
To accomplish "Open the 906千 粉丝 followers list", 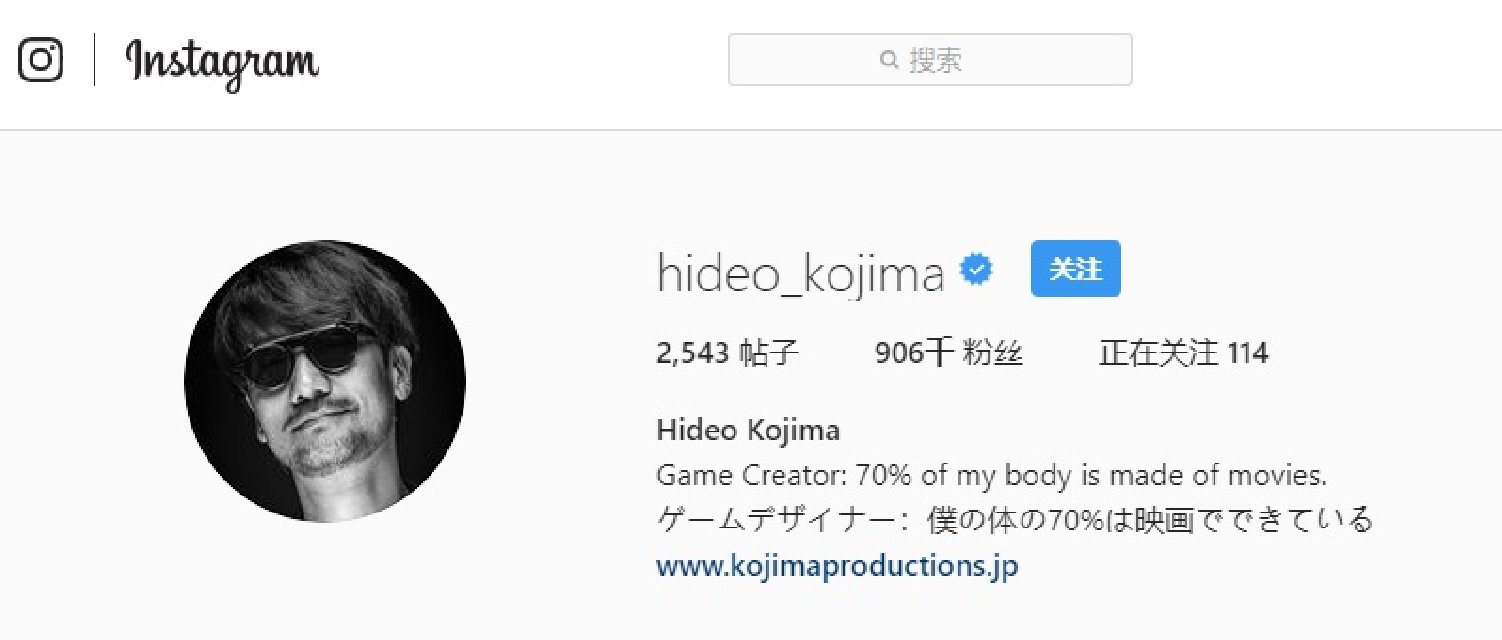I will pos(949,353).
